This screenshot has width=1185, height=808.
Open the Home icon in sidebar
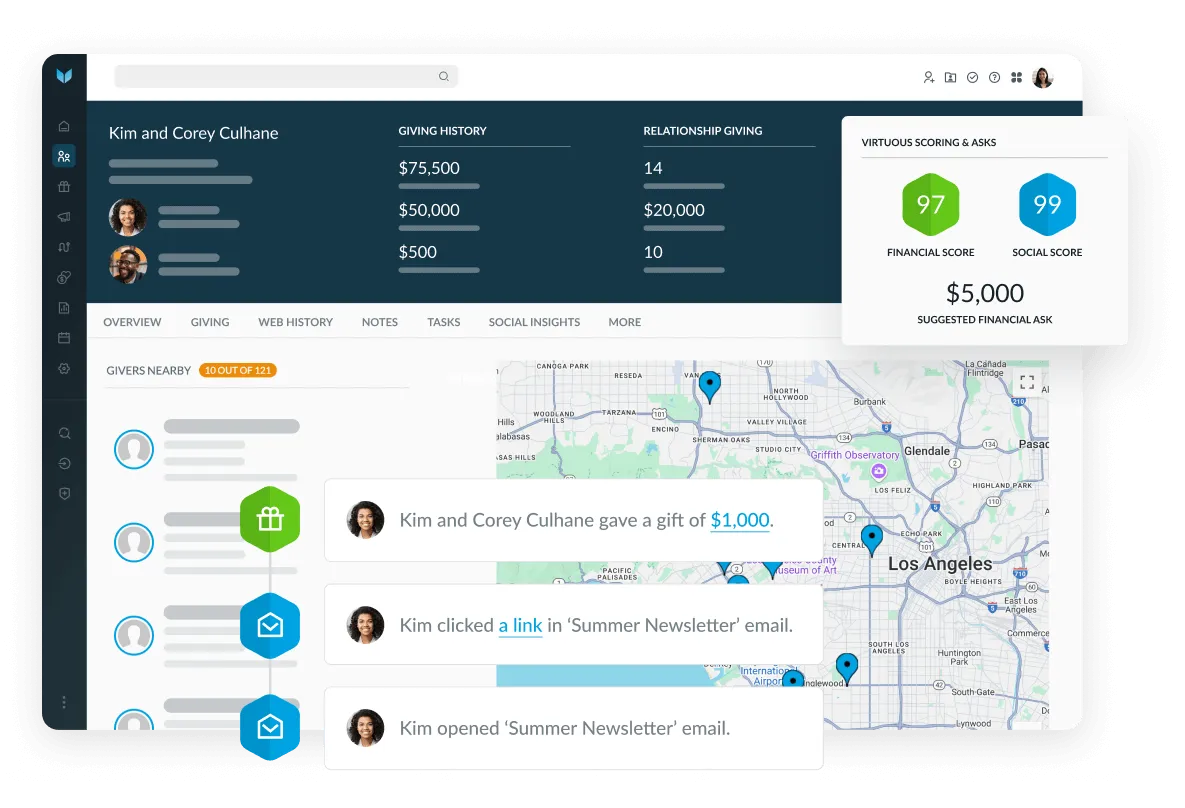64,126
